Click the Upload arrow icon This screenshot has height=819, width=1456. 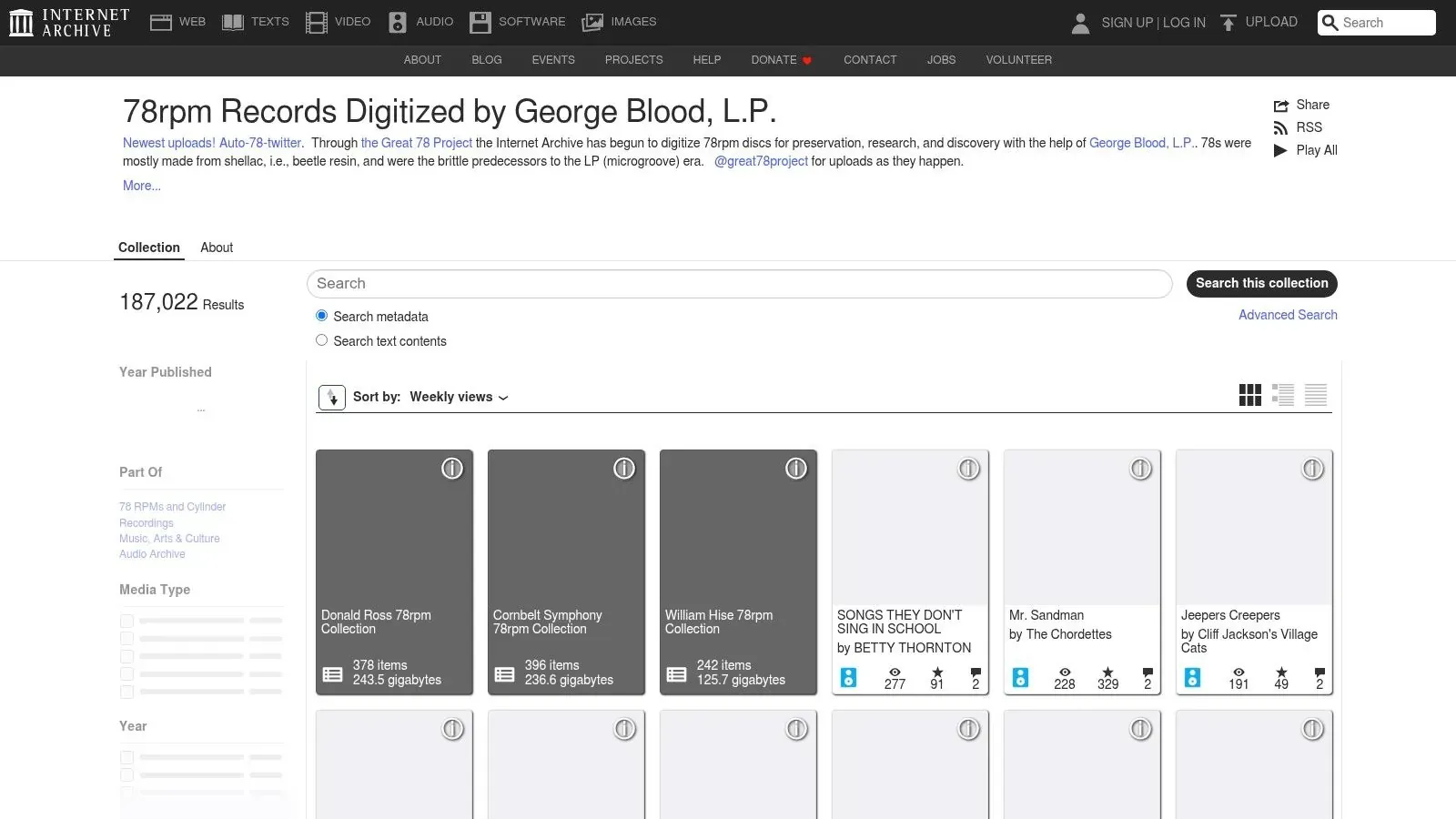(1228, 23)
